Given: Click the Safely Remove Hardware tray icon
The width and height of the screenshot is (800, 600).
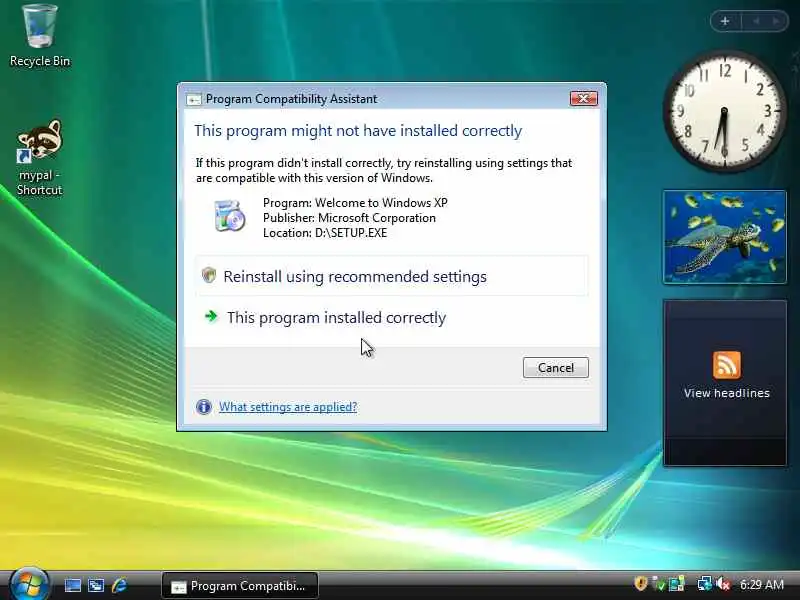Looking at the screenshot, I should pos(659,583).
